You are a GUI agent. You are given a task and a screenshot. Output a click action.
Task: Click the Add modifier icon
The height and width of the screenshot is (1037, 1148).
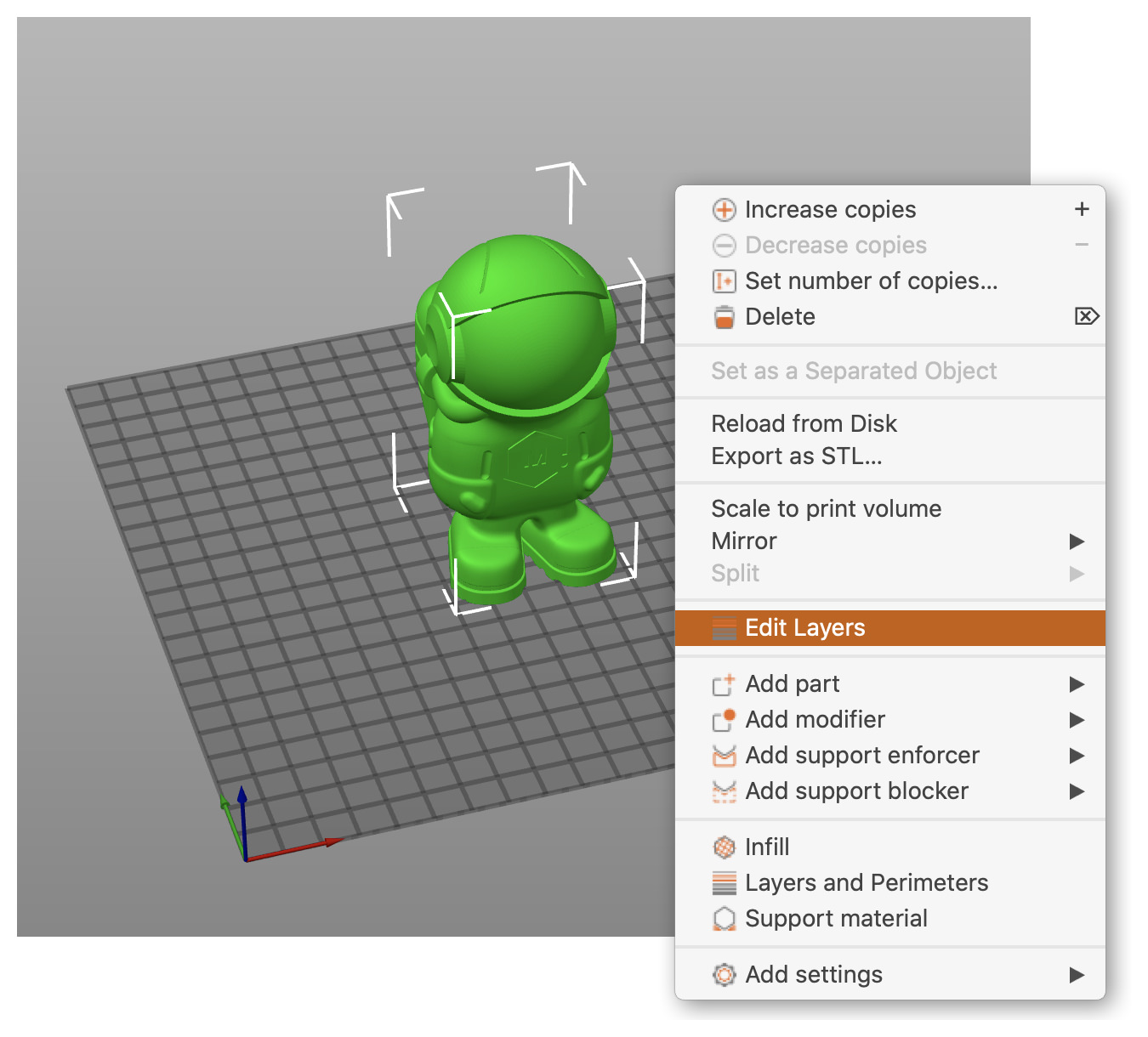point(724,720)
